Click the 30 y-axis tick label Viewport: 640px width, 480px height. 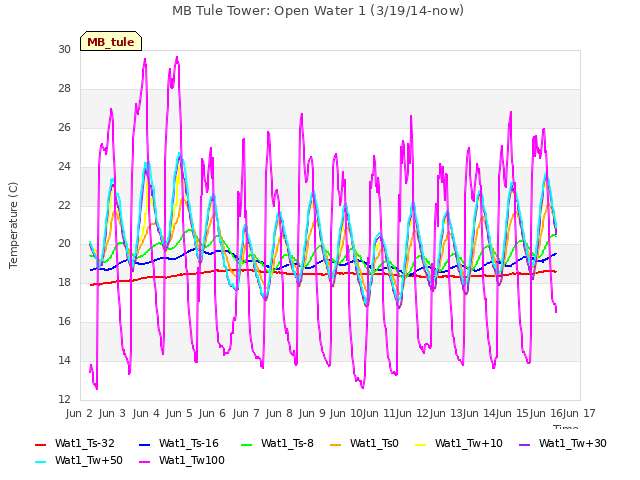coord(64,50)
